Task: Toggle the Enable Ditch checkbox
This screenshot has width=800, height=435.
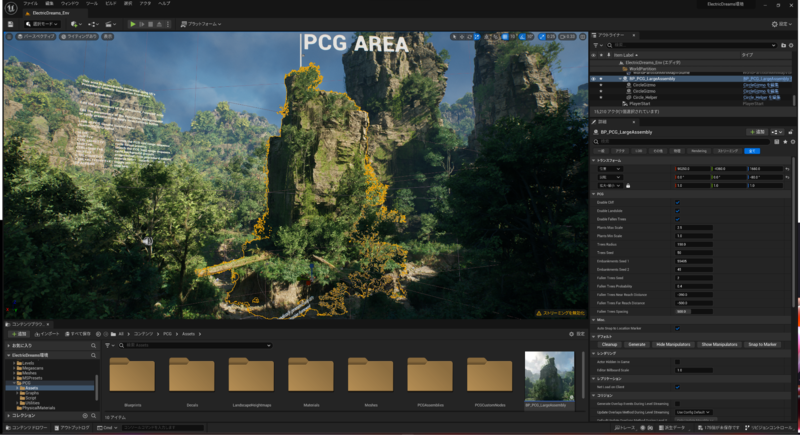Action: (677, 203)
